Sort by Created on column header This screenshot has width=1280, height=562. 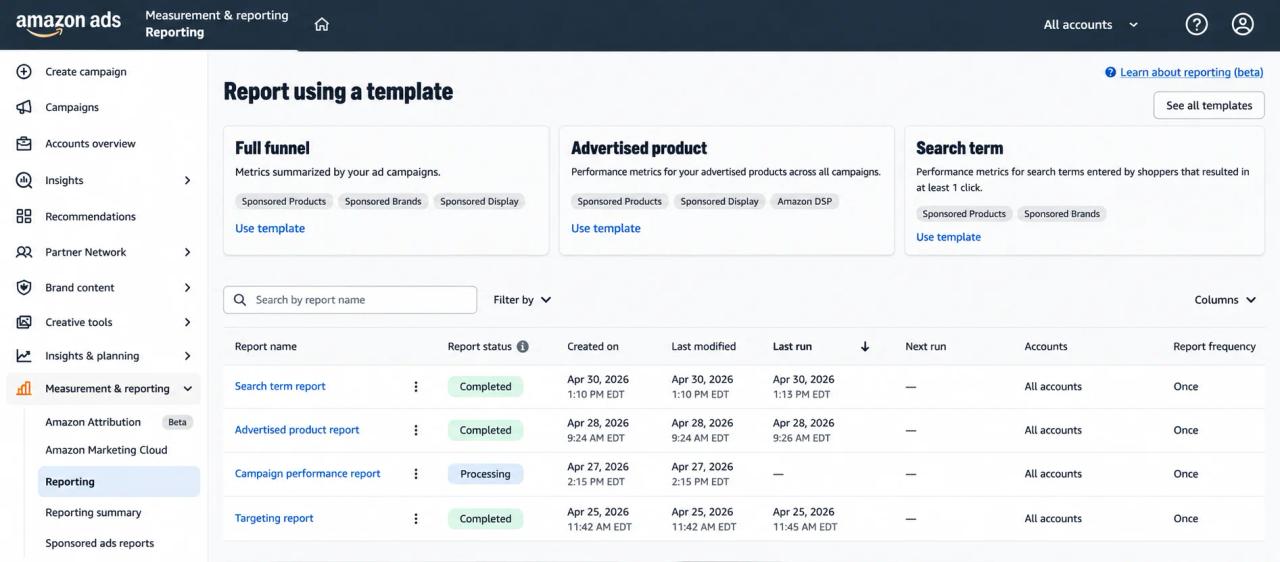593,347
